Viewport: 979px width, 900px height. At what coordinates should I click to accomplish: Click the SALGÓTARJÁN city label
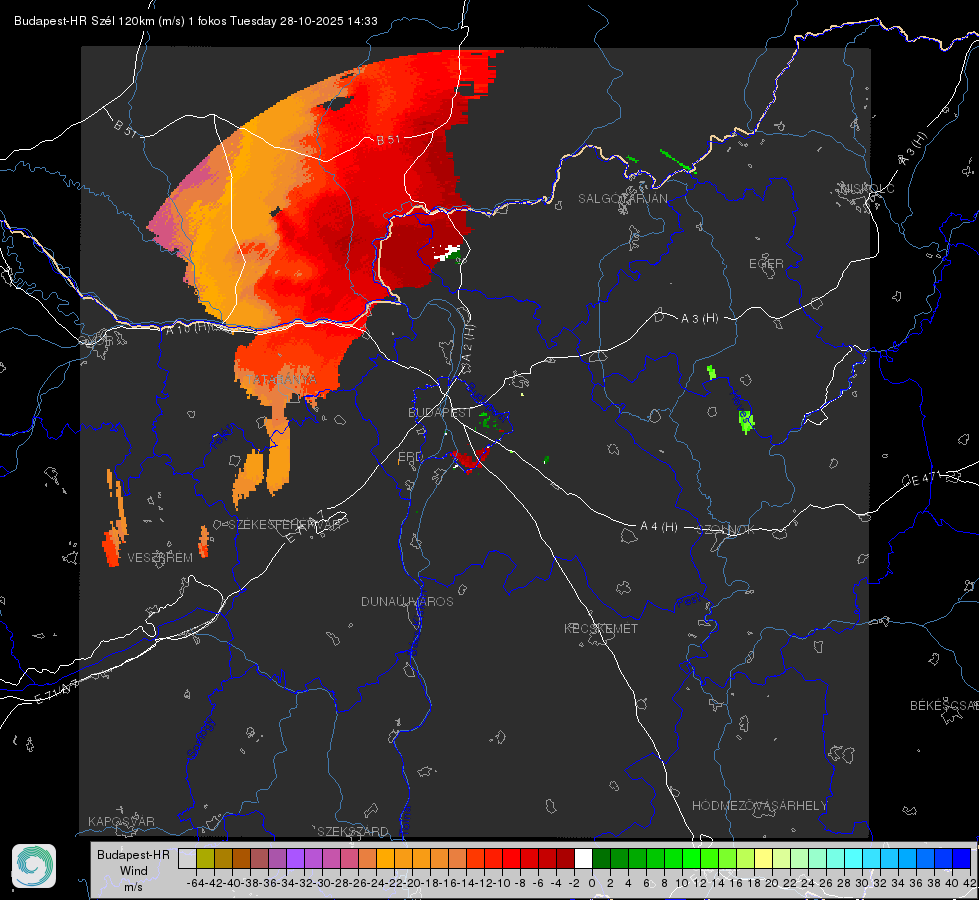622,199
